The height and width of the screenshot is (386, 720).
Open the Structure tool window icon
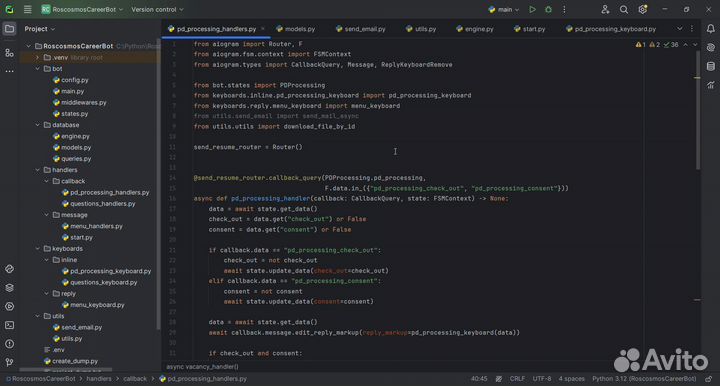coord(9,53)
